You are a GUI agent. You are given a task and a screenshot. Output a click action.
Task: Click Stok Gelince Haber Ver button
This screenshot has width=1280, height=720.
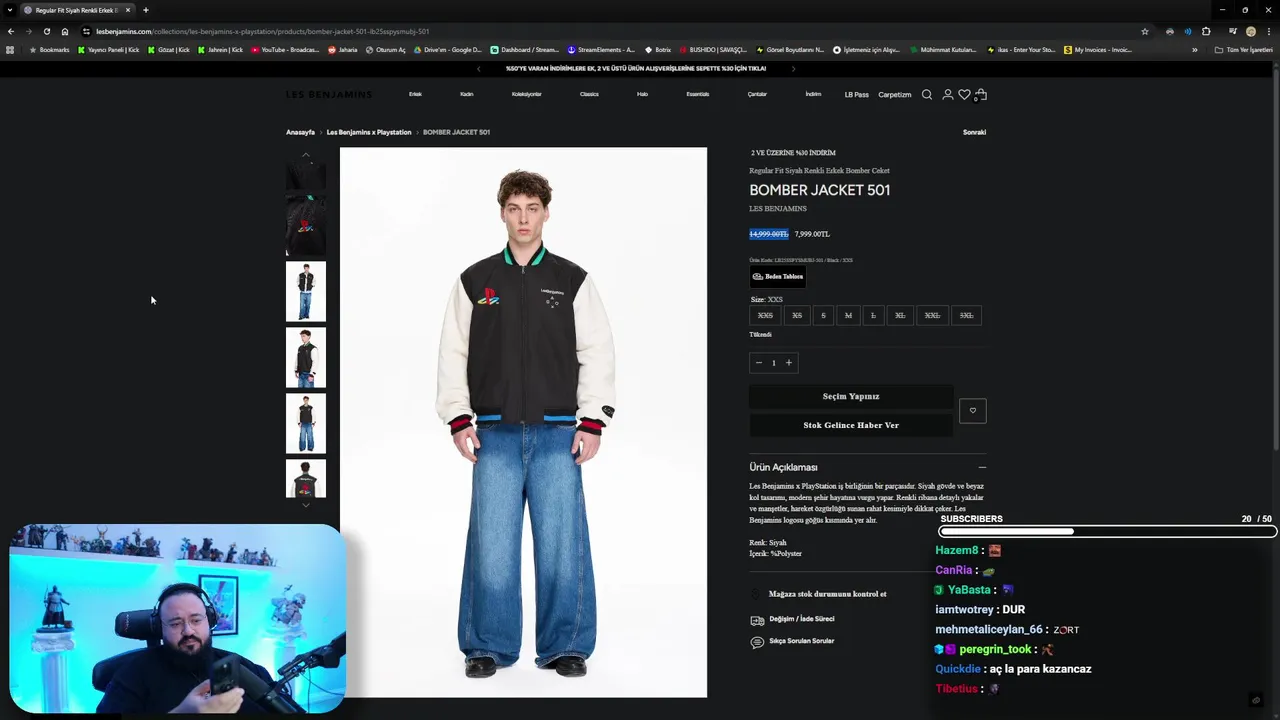[x=851, y=425]
